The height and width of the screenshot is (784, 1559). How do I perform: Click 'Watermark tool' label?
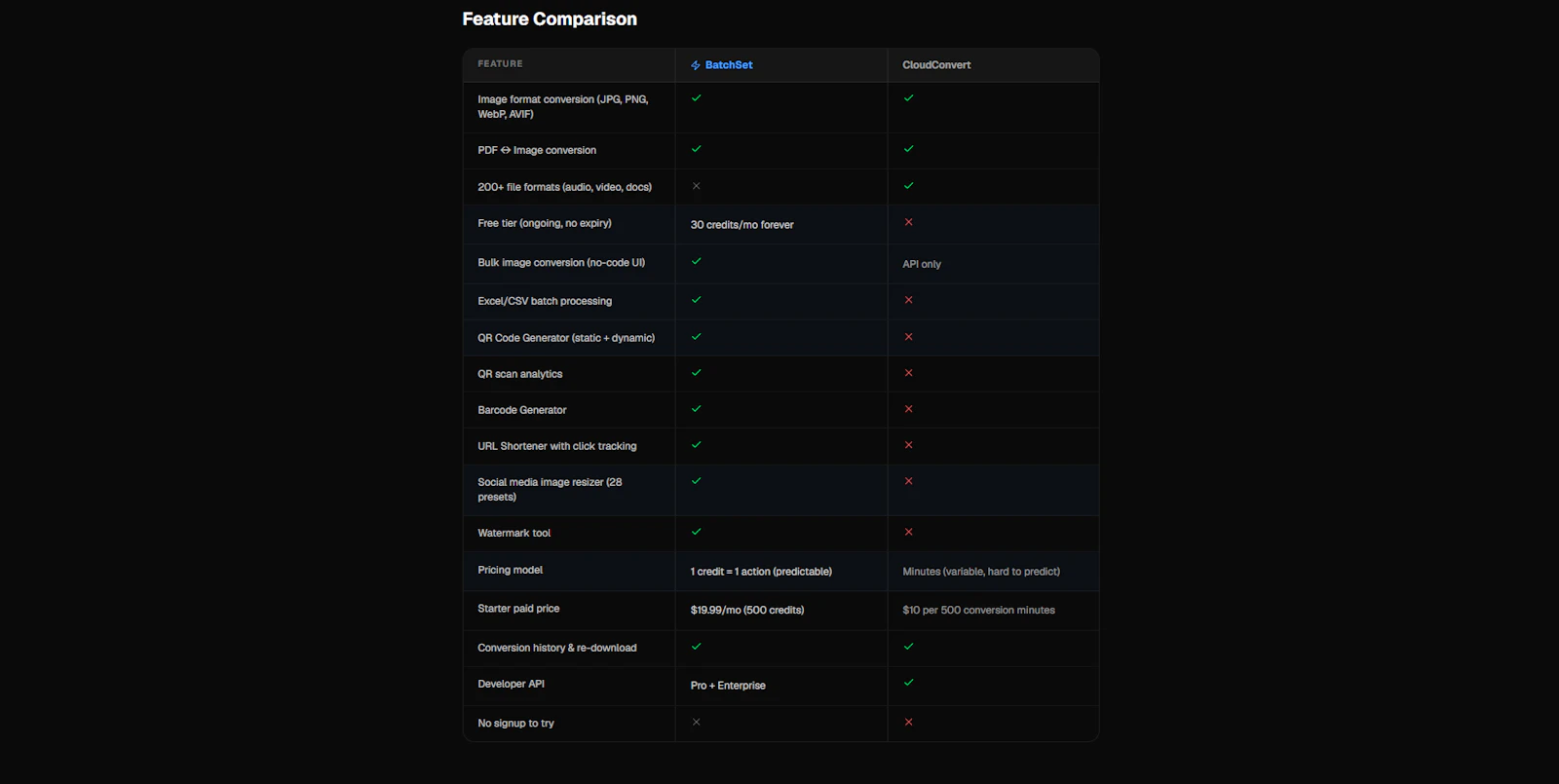pyautogui.click(x=514, y=534)
